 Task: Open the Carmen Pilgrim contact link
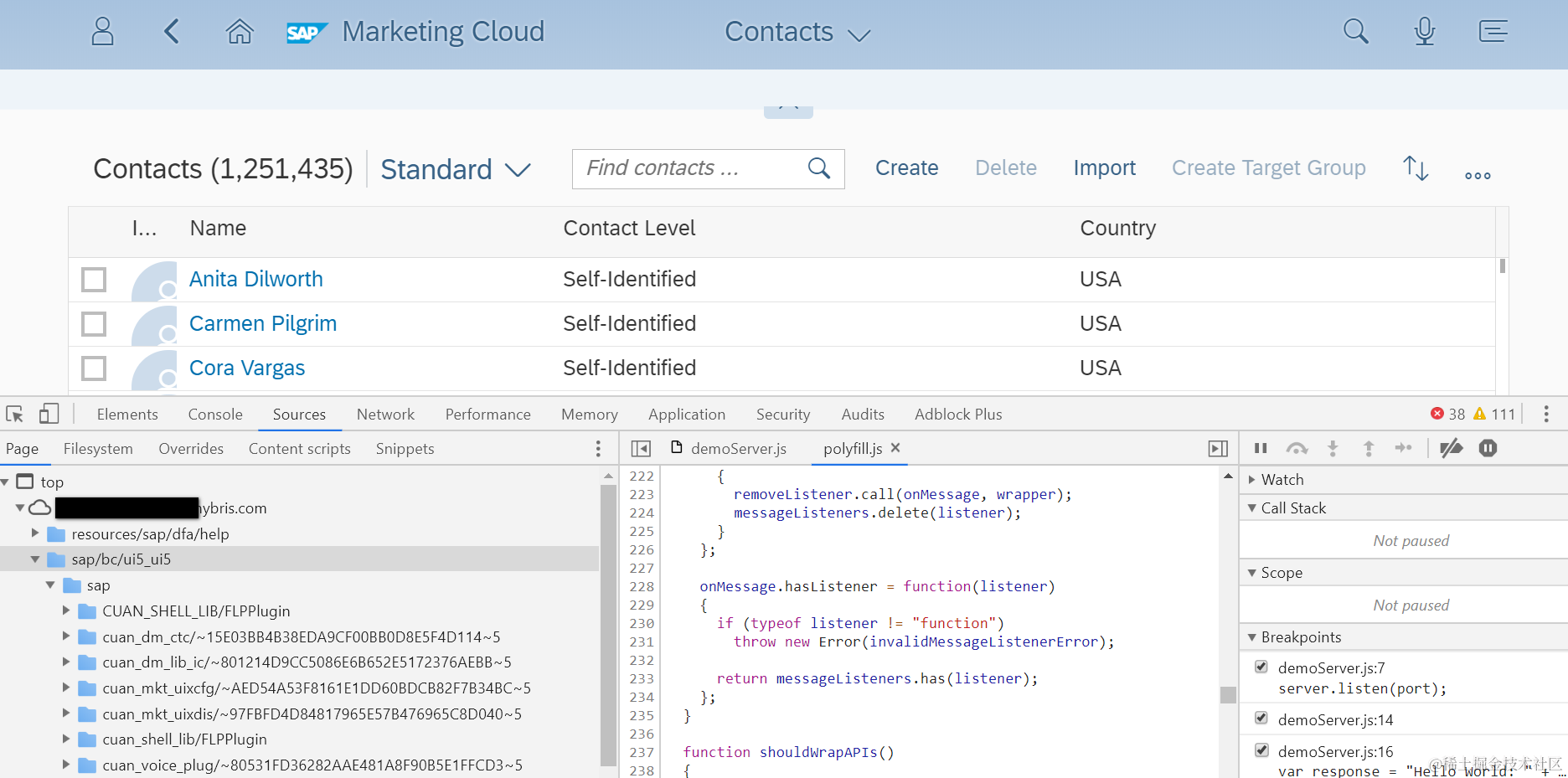pos(263,324)
